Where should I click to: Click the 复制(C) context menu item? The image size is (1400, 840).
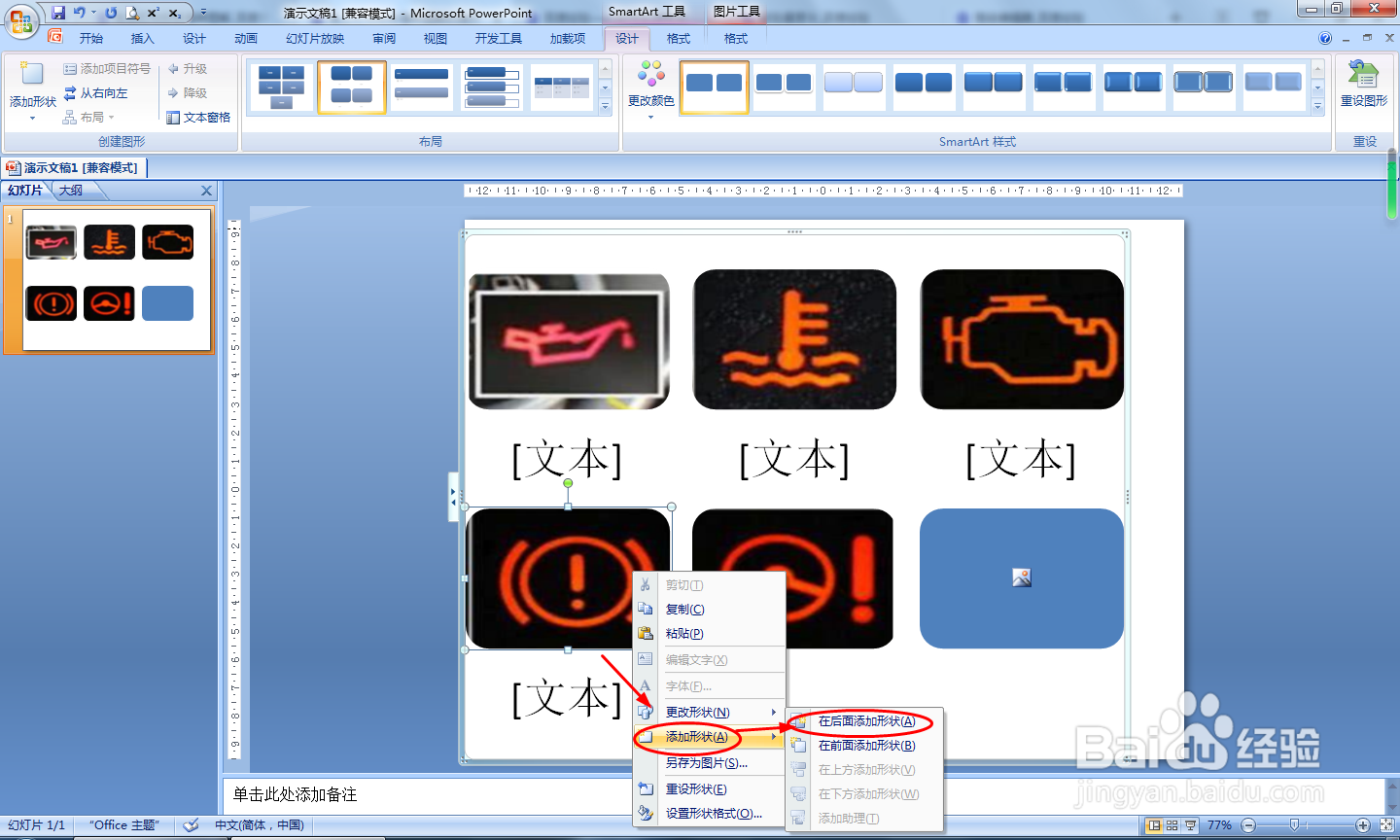pyautogui.click(x=709, y=610)
